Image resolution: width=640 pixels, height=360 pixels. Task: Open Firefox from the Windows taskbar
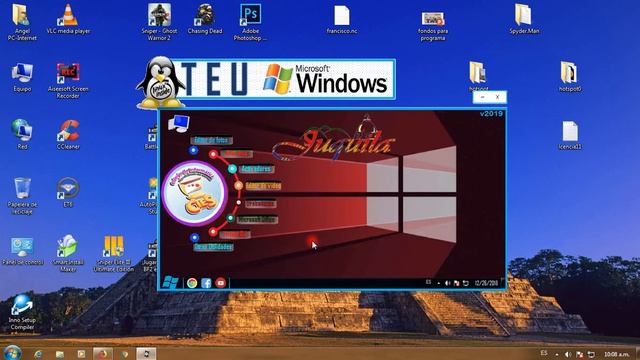pyautogui.click(x=102, y=354)
